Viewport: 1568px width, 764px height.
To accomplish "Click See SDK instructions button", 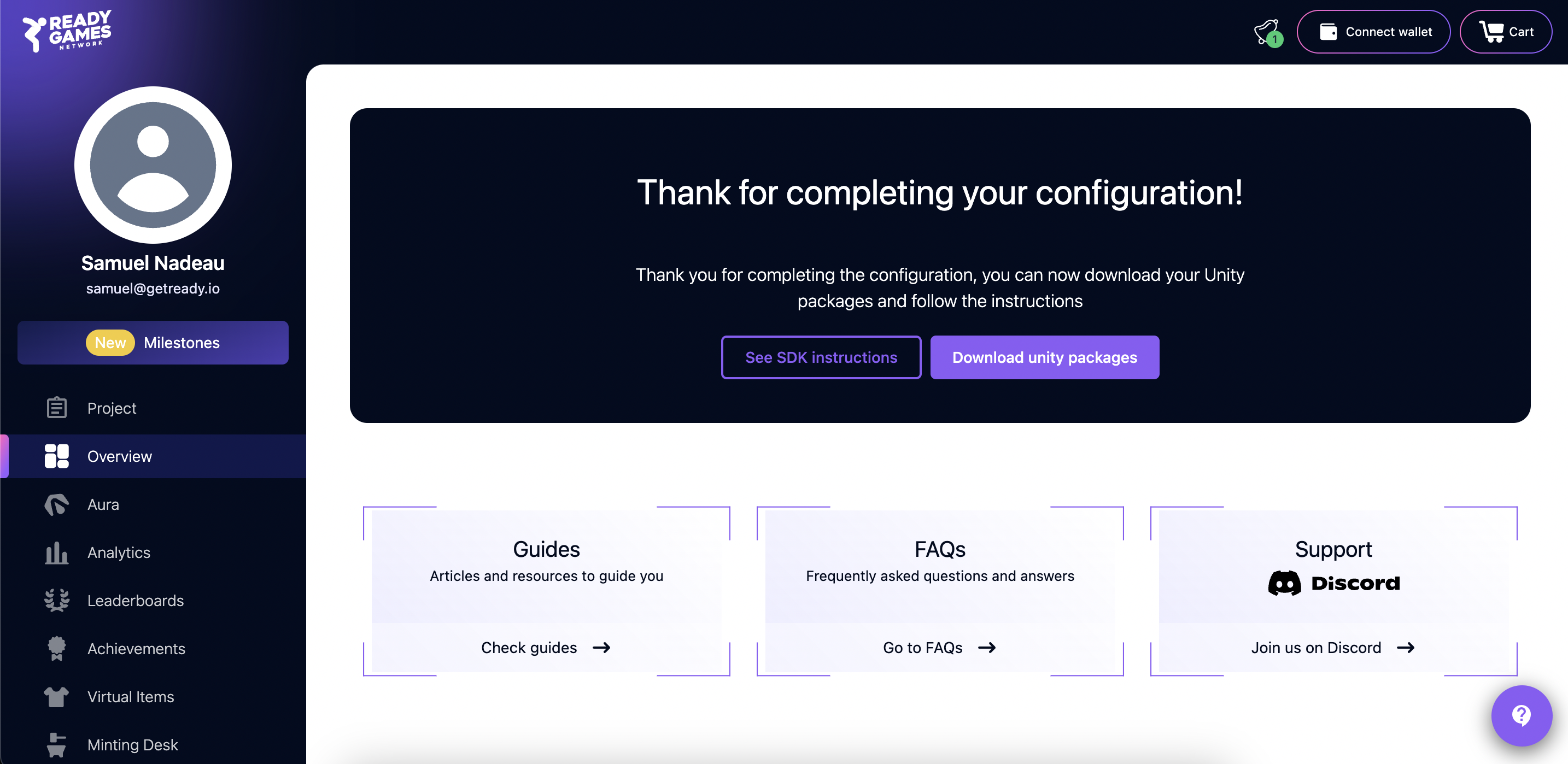I will pos(821,357).
